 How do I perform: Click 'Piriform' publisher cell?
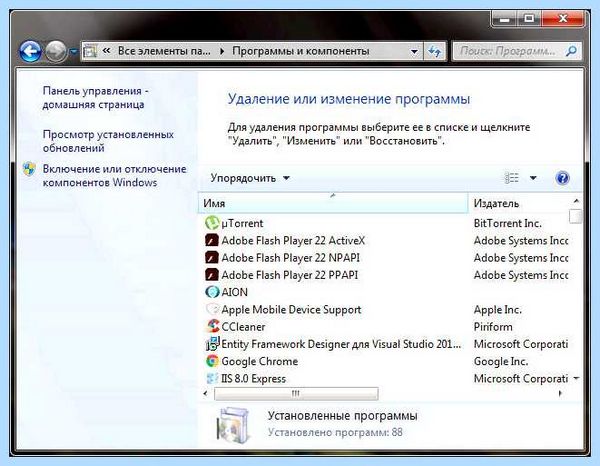pos(493,327)
